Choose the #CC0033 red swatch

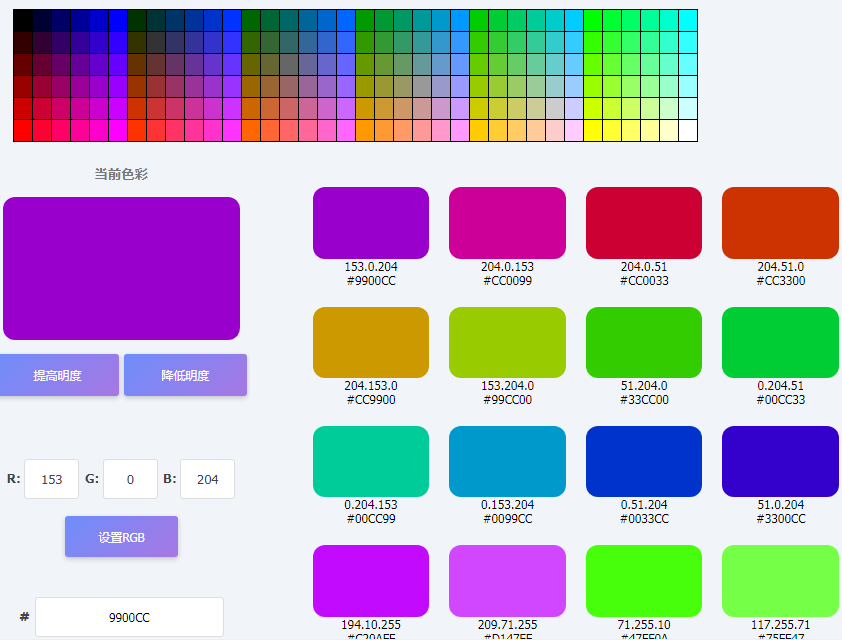[643, 223]
